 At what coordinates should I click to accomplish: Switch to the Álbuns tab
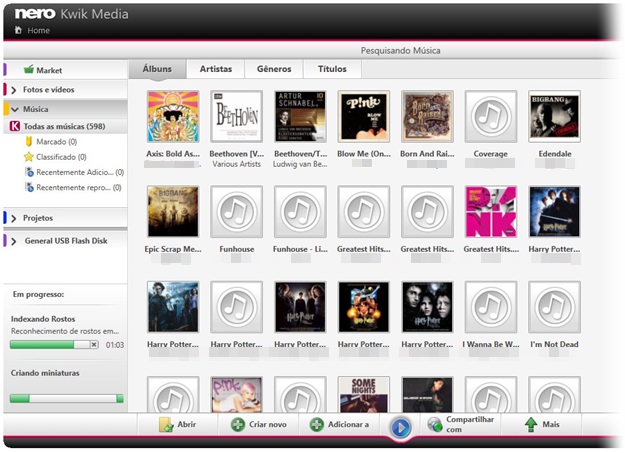[x=157, y=69]
